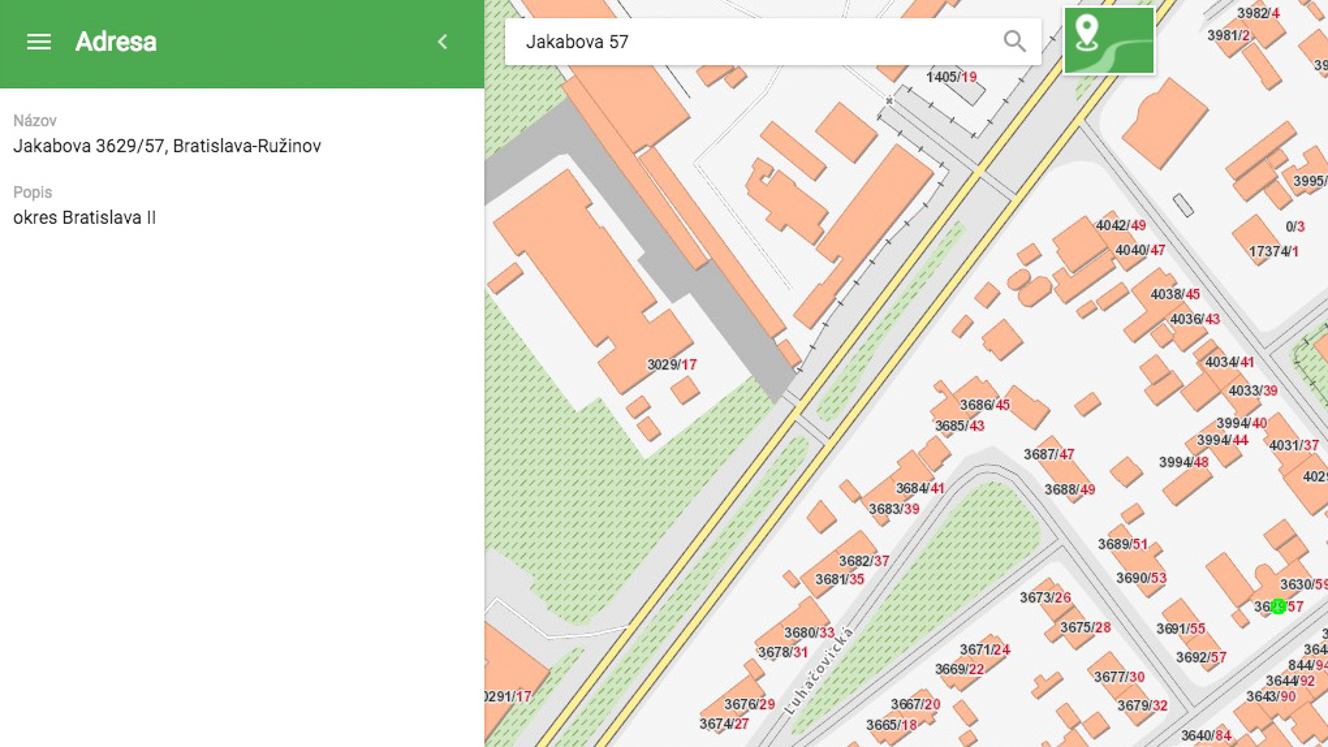
Task: Click building label 3686/45
Action: click(985, 405)
